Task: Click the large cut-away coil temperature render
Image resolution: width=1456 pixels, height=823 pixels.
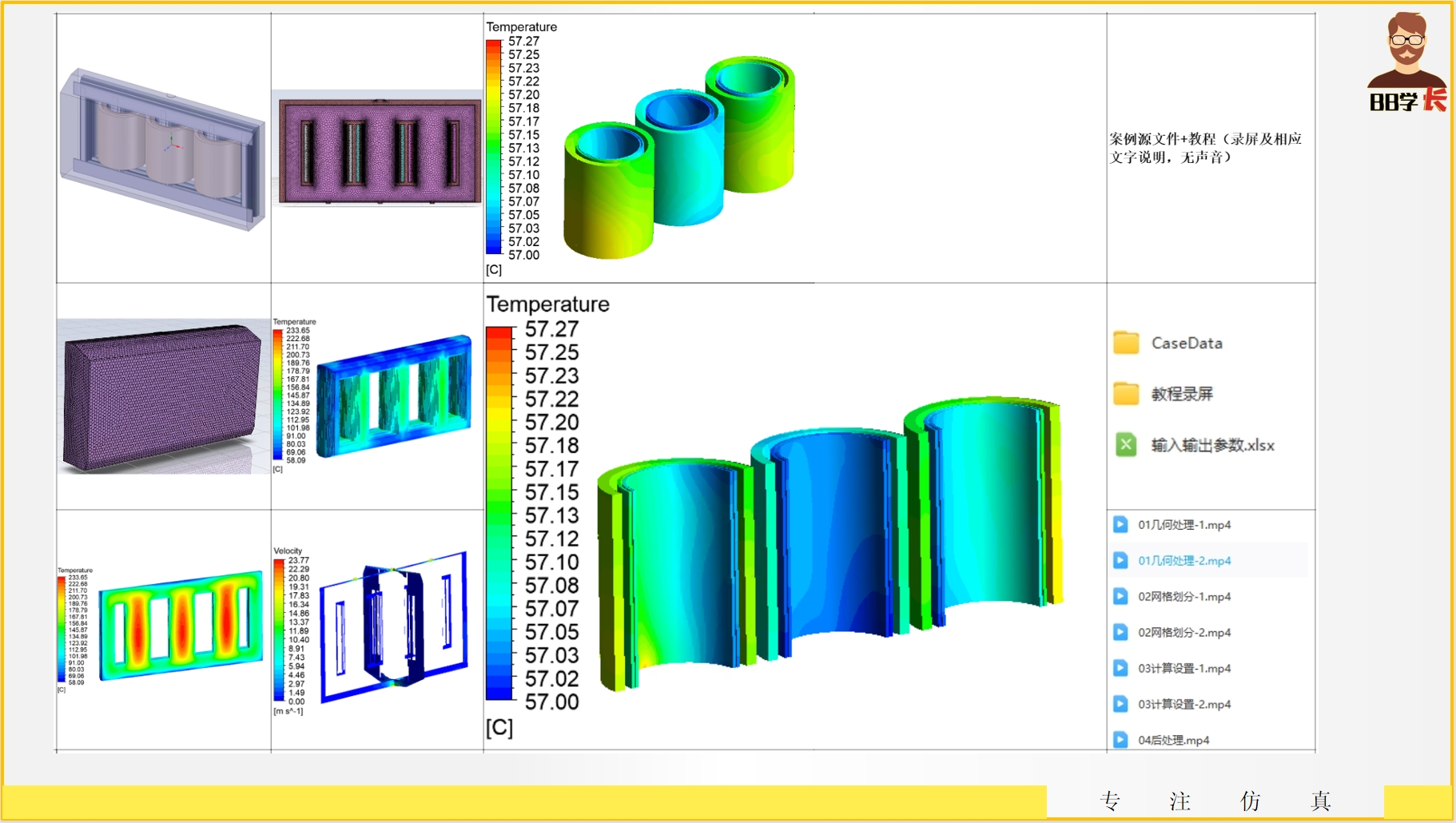Action: [x=831, y=543]
